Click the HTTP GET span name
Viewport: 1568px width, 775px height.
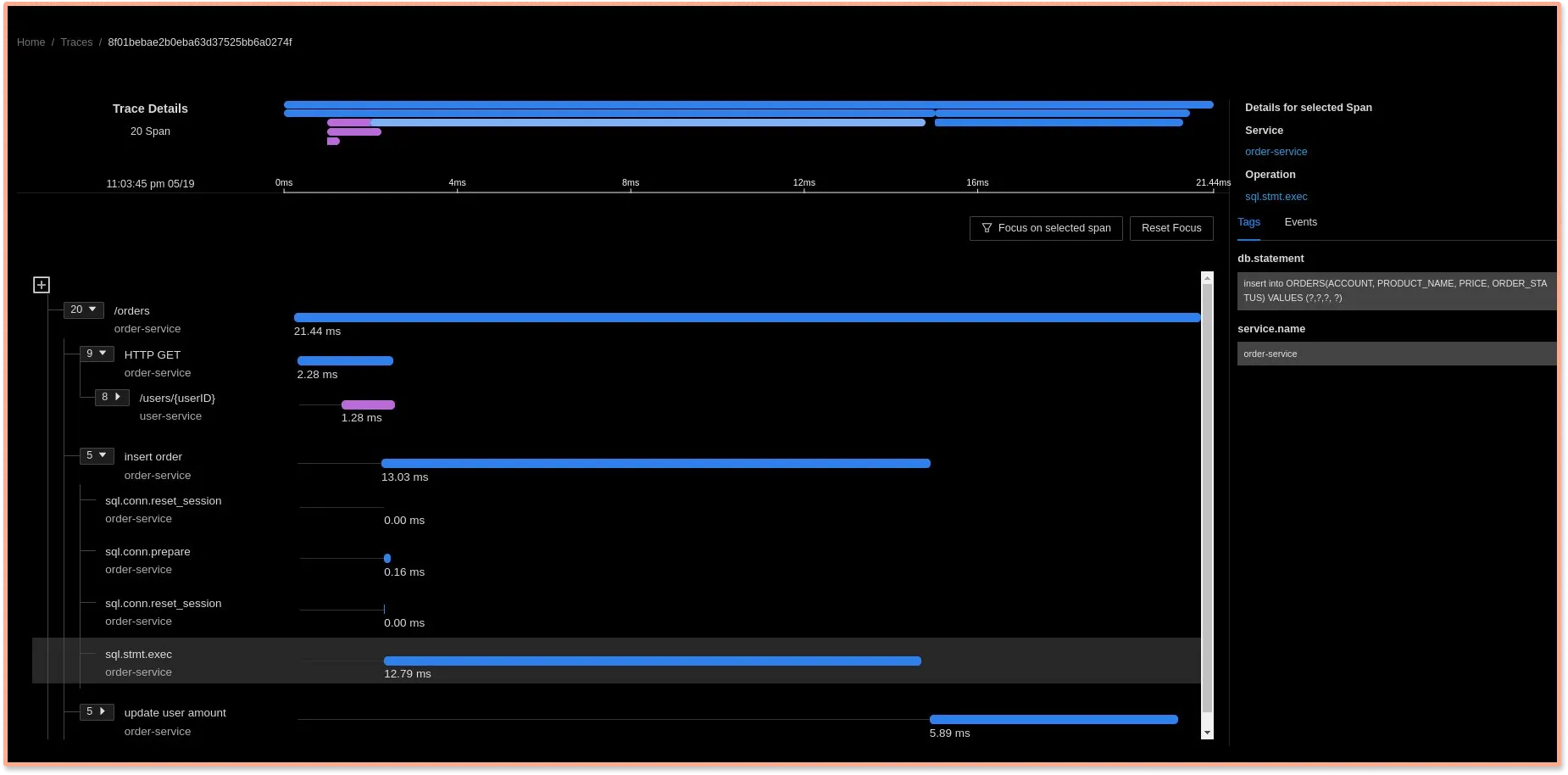coord(152,355)
